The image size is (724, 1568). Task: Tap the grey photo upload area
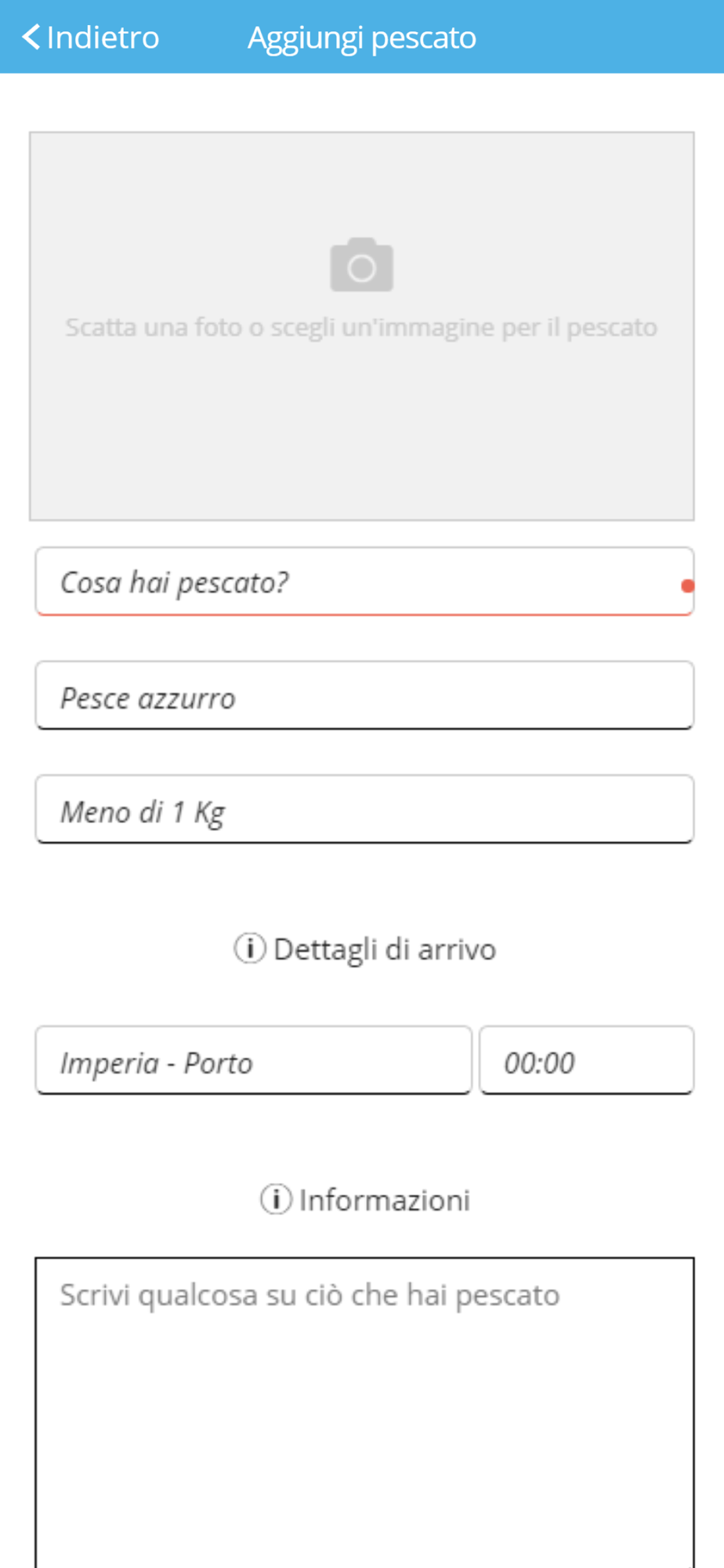[x=362, y=326]
